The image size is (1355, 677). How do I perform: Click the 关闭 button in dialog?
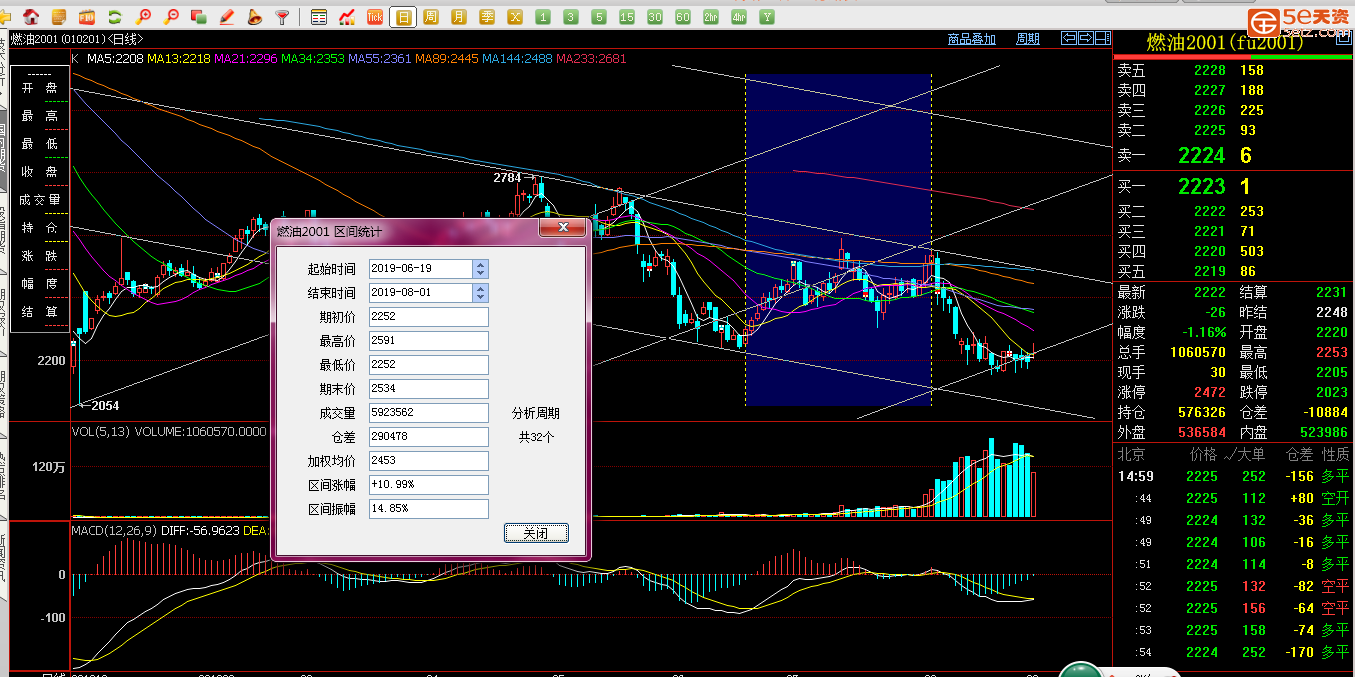pos(536,533)
